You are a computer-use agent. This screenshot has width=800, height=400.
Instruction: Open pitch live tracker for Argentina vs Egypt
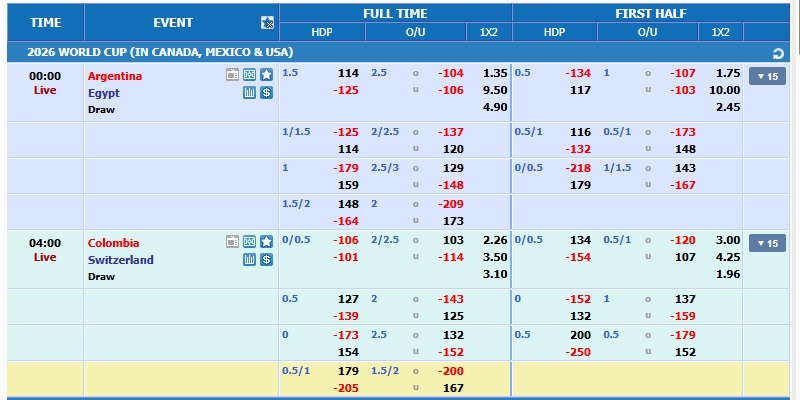point(249,75)
